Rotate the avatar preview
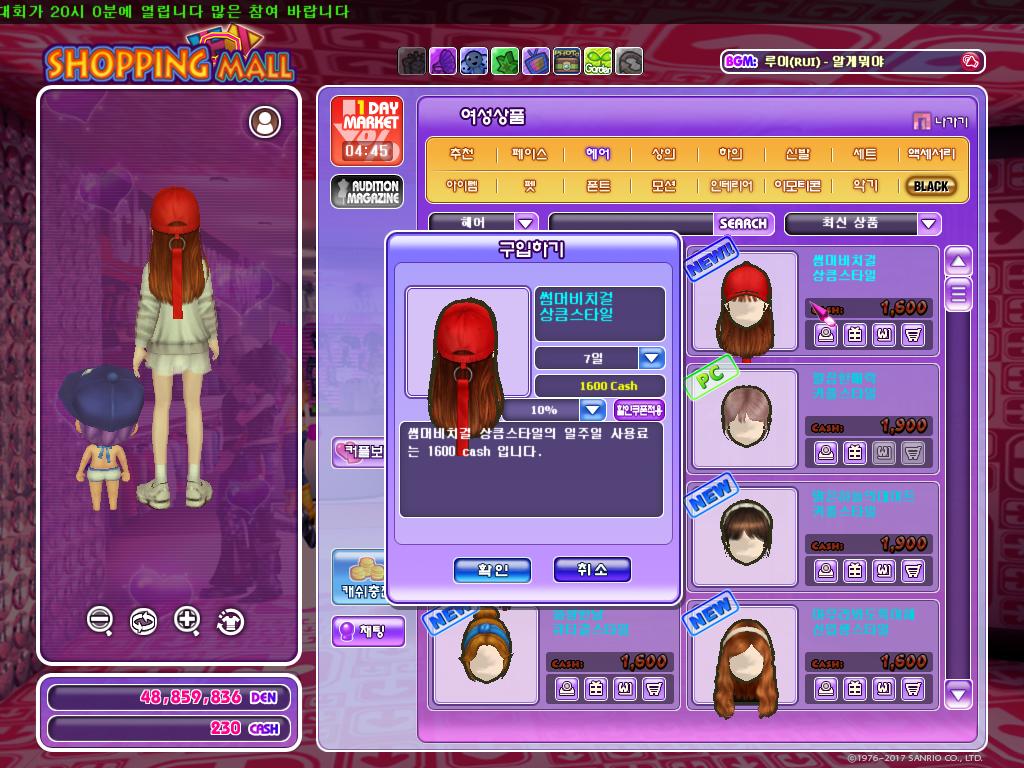Screen dimensions: 1024x768 tap(144, 621)
